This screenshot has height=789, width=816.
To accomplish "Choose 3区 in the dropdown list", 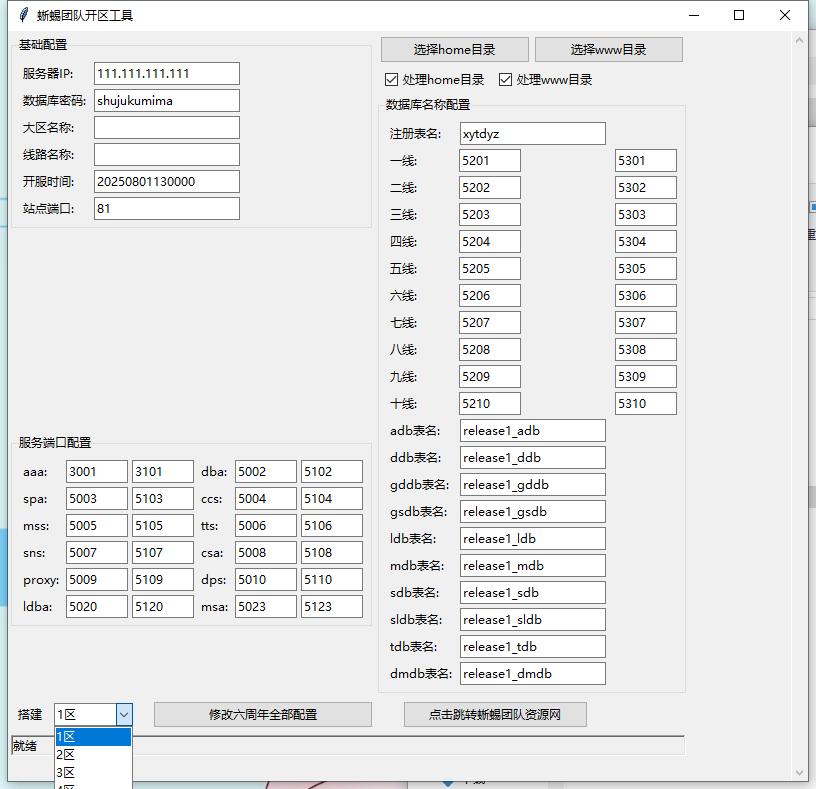I will (x=92, y=772).
